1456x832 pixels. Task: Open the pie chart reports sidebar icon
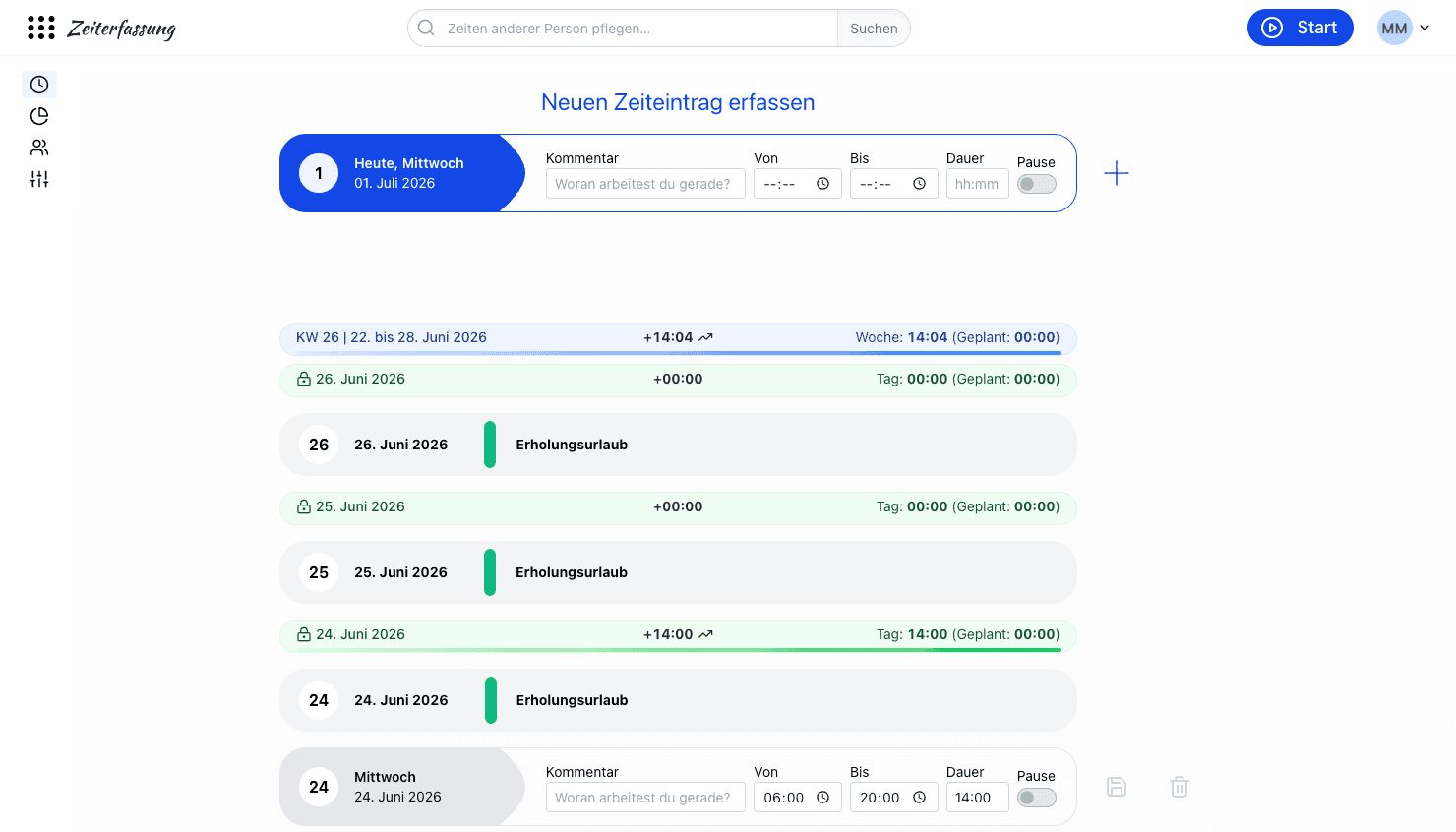click(x=39, y=116)
